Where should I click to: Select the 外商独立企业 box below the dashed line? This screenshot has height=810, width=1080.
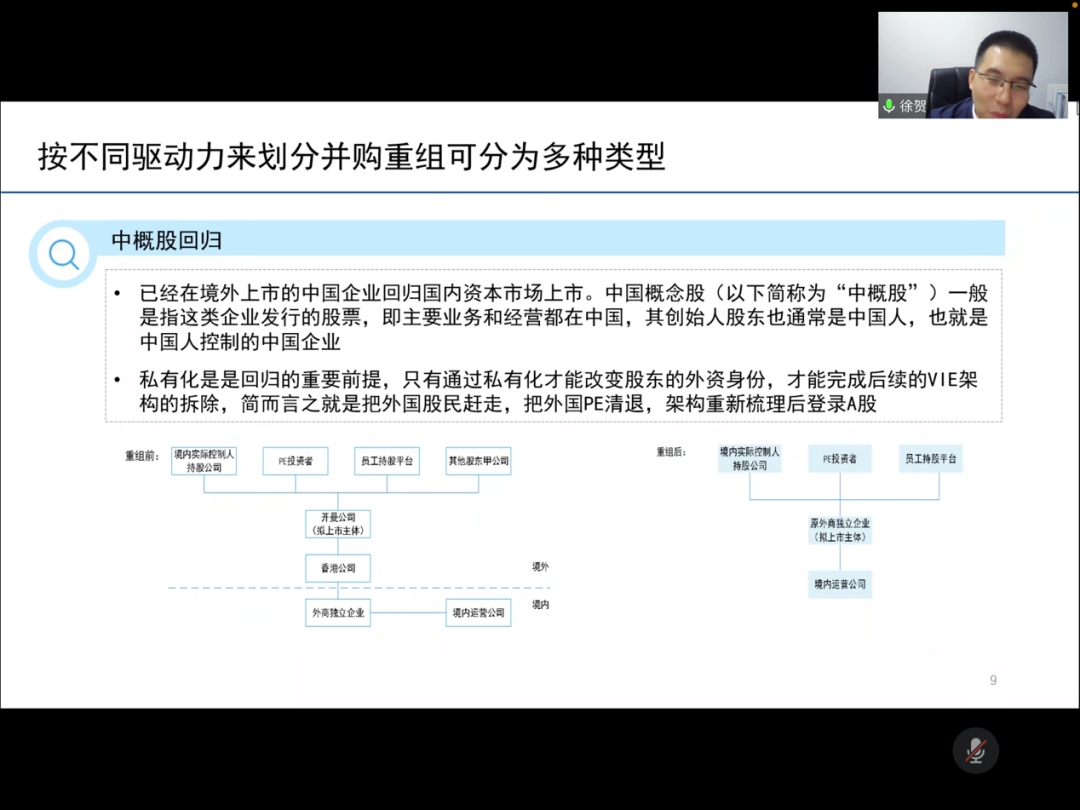click(x=337, y=613)
